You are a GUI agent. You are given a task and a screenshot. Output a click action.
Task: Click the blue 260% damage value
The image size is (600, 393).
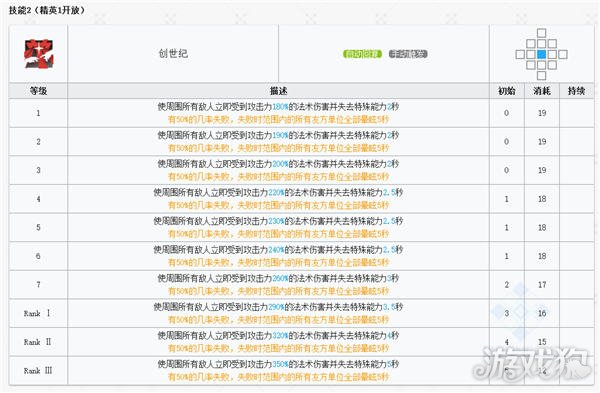pos(280,279)
